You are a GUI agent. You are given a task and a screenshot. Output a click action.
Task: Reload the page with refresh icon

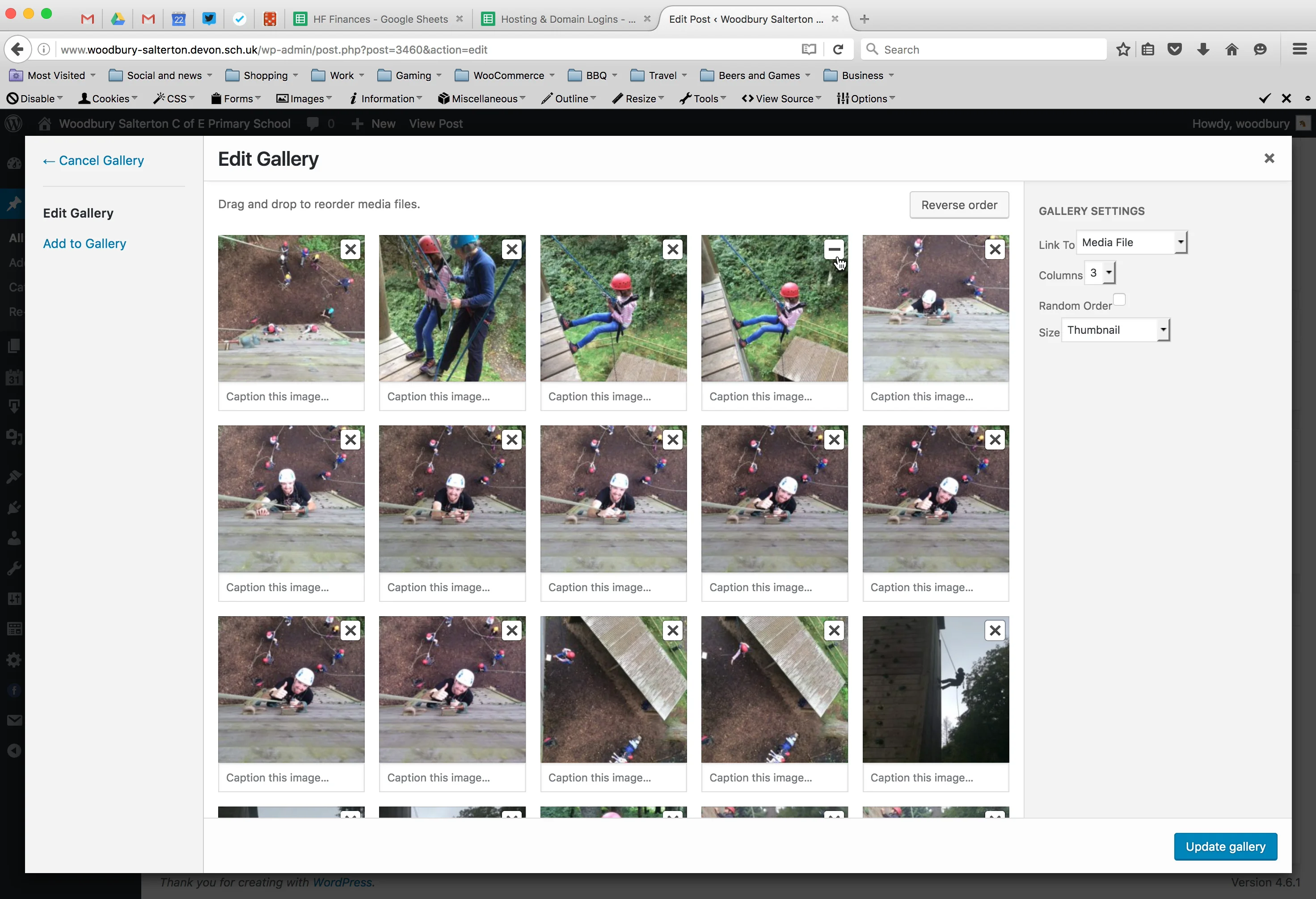tap(838, 49)
